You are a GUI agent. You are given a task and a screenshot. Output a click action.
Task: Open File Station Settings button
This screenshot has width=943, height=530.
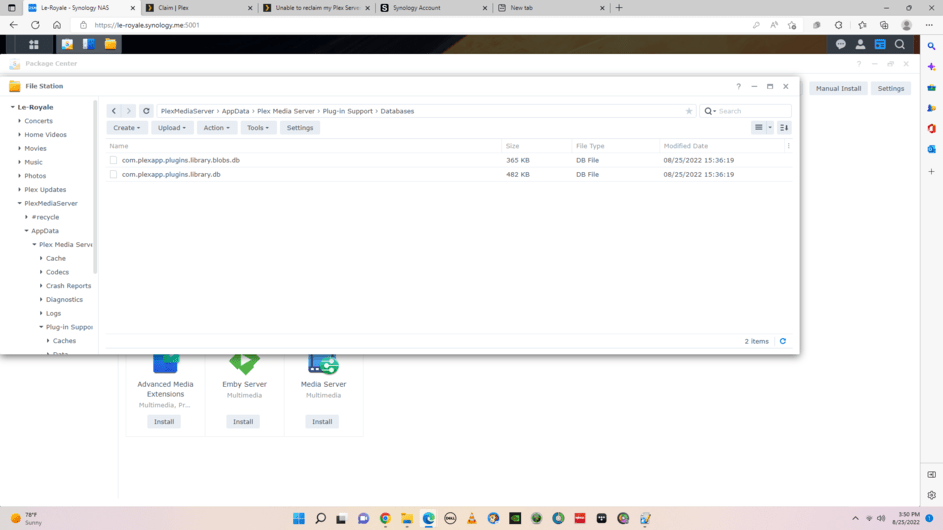[300, 128]
